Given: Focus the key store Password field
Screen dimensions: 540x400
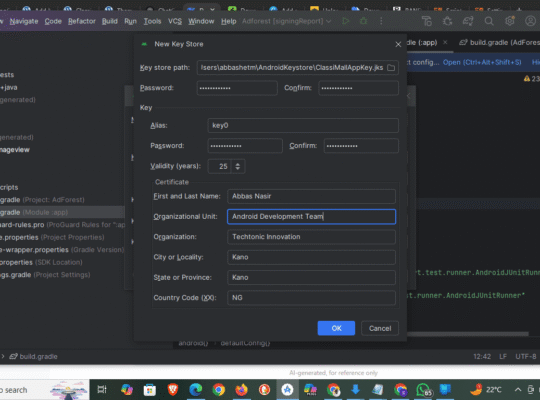Looking at the screenshot, I should click(x=237, y=88).
